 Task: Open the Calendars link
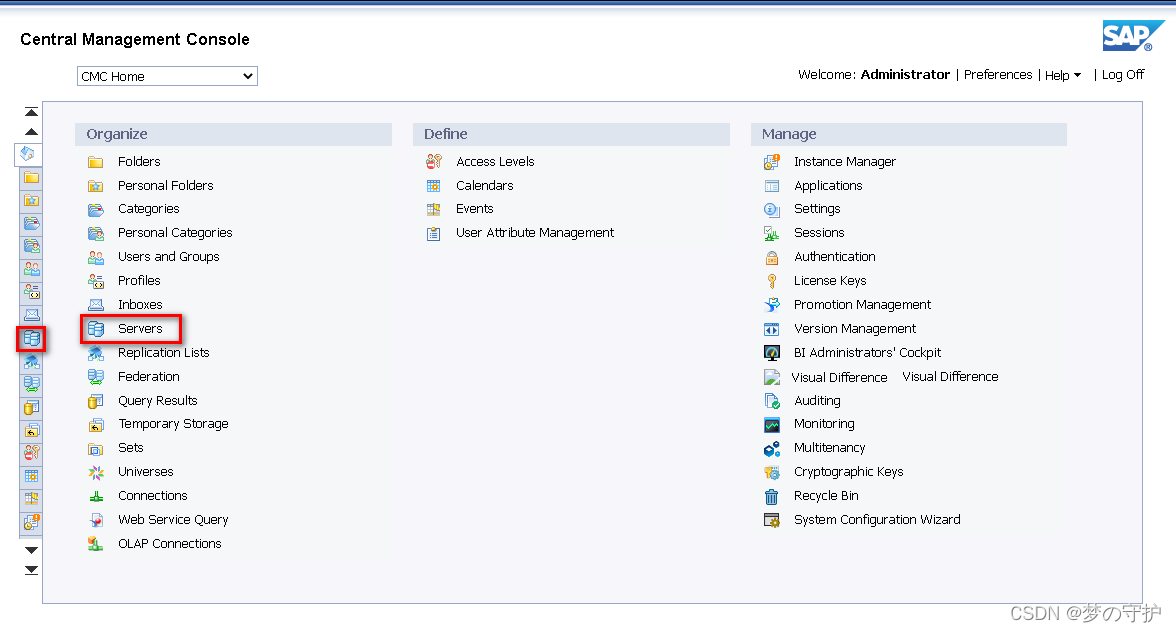(484, 185)
